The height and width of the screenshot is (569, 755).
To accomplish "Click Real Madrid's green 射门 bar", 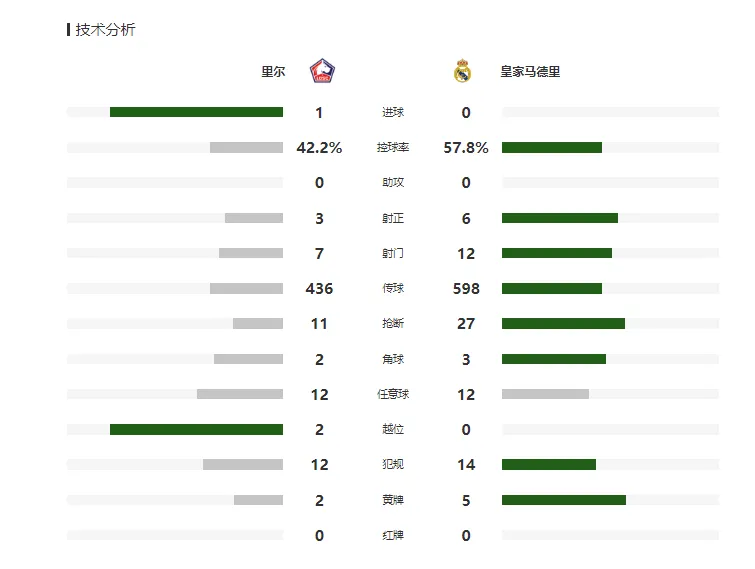I will 557,253.
